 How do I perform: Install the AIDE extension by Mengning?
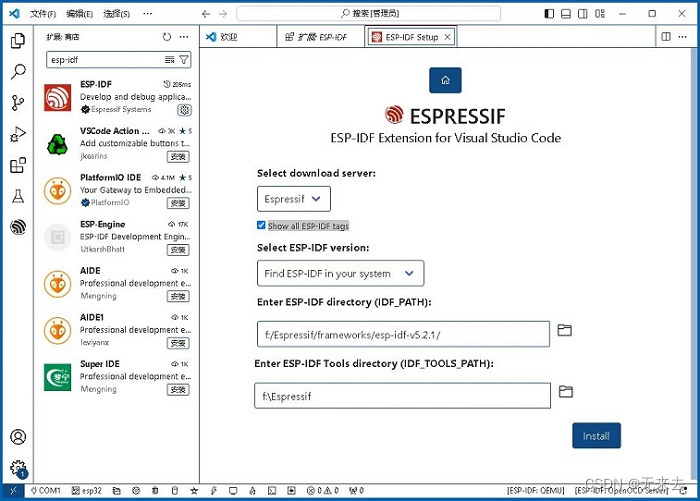[178, 296]
